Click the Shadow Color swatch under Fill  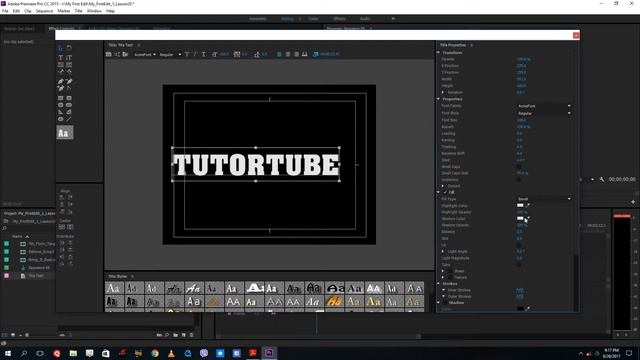click(520, 219)
